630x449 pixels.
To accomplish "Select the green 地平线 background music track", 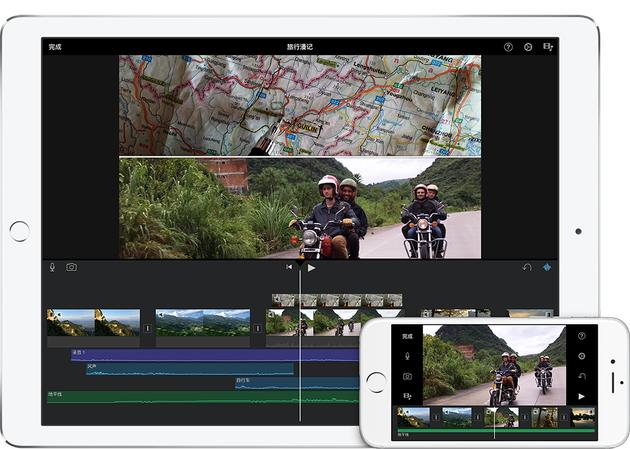I will point(203,397).
